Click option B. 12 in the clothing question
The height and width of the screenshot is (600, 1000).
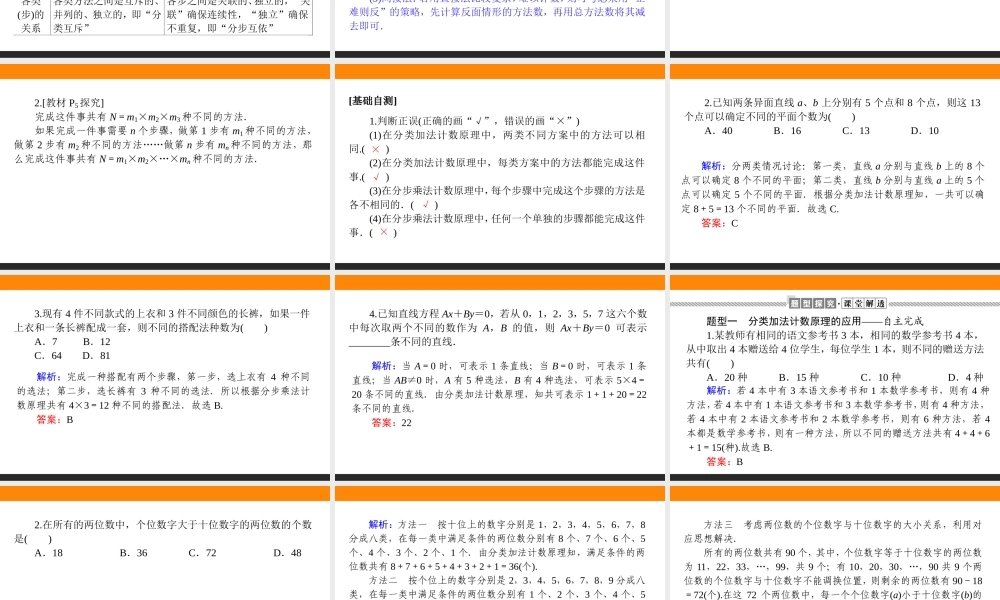pyautogui.click(x=96, y=342)
